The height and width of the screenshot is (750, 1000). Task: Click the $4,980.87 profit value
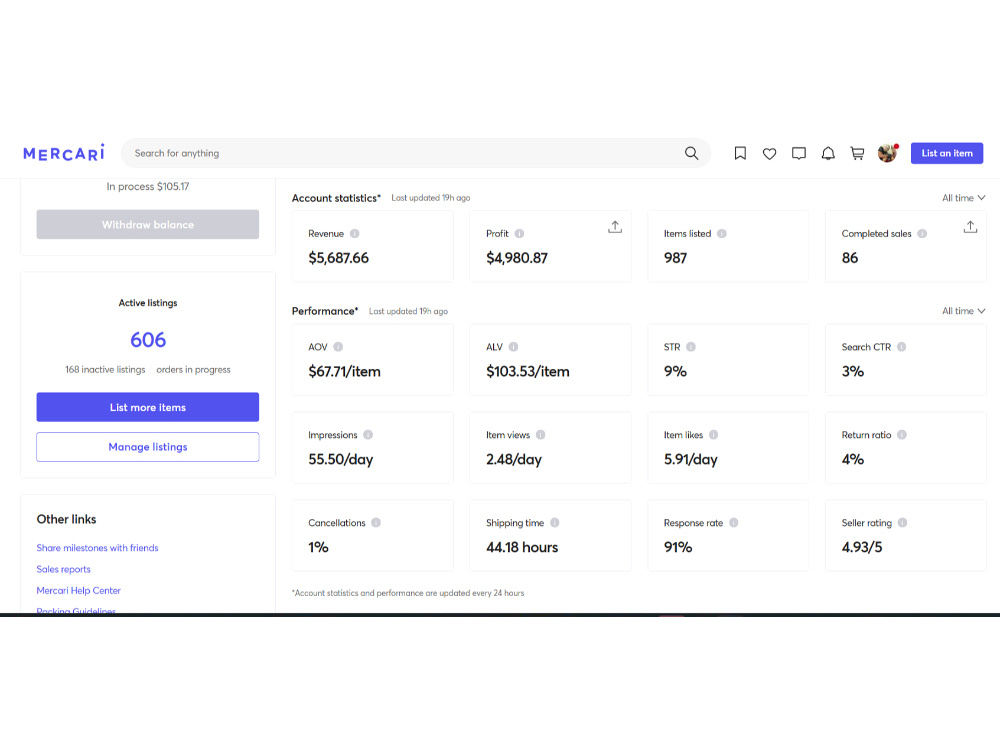click(x=517, y=258)
